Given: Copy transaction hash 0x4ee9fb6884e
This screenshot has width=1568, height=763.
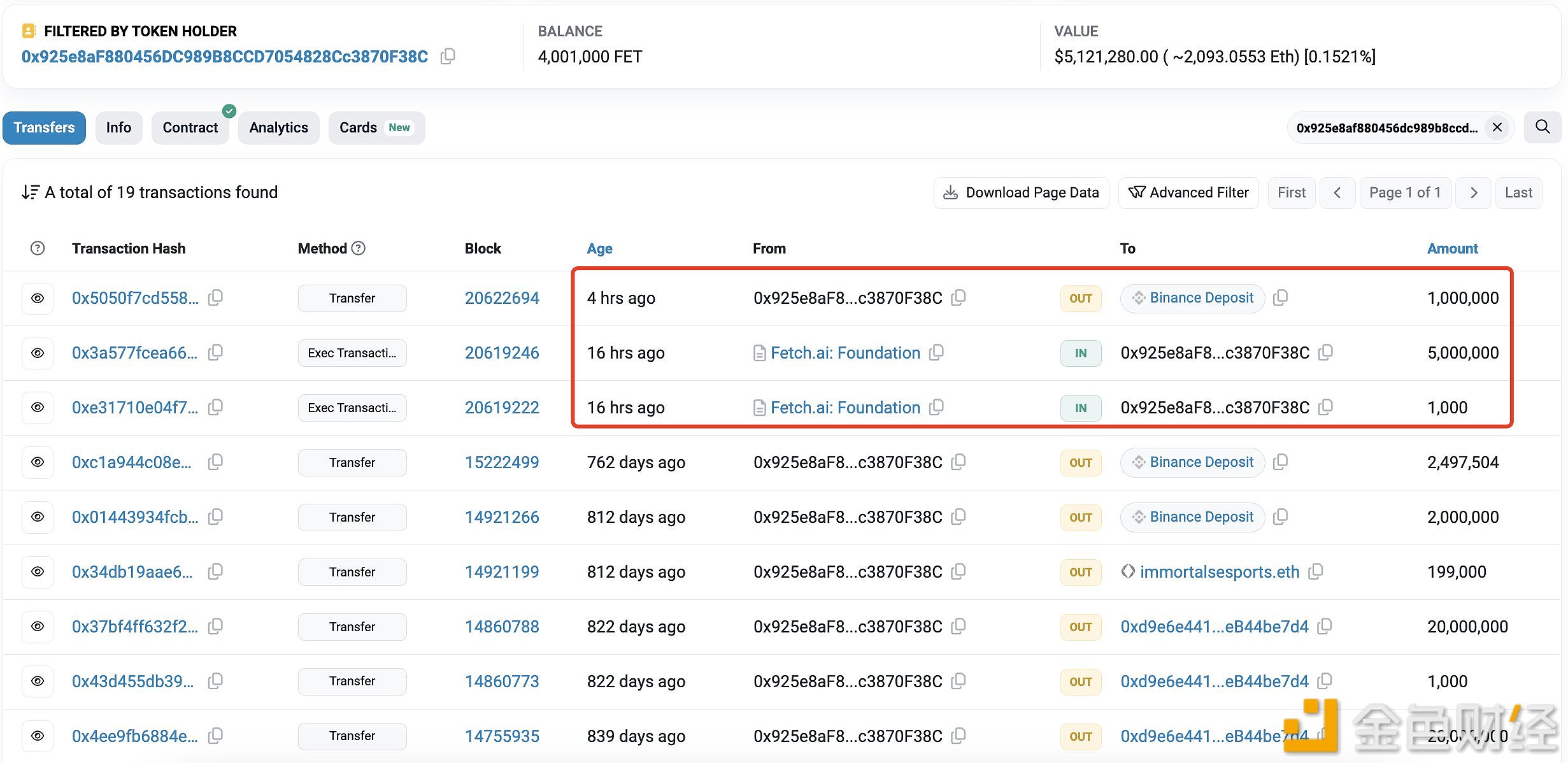Looking at the screenshot, I should [216, 736].
